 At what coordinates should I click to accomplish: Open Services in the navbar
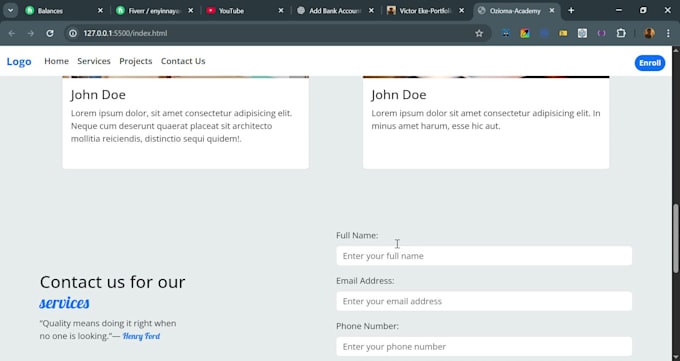click(94, 61)
